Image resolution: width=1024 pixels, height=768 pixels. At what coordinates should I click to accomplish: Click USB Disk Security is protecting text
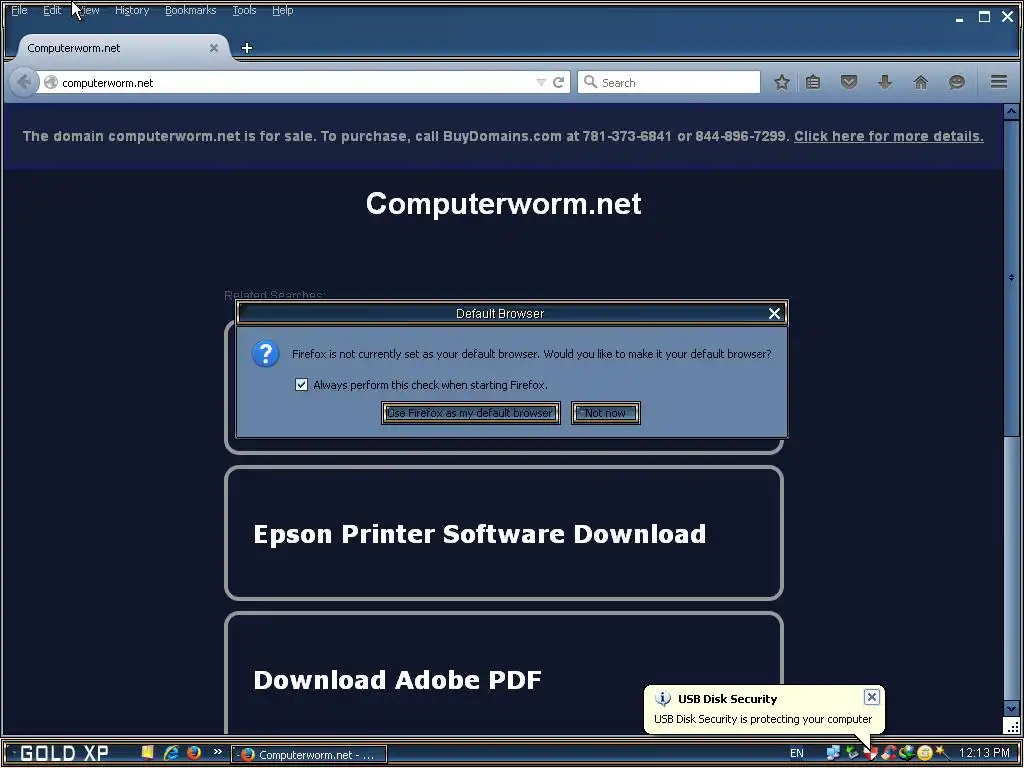[x=763, y=719]
